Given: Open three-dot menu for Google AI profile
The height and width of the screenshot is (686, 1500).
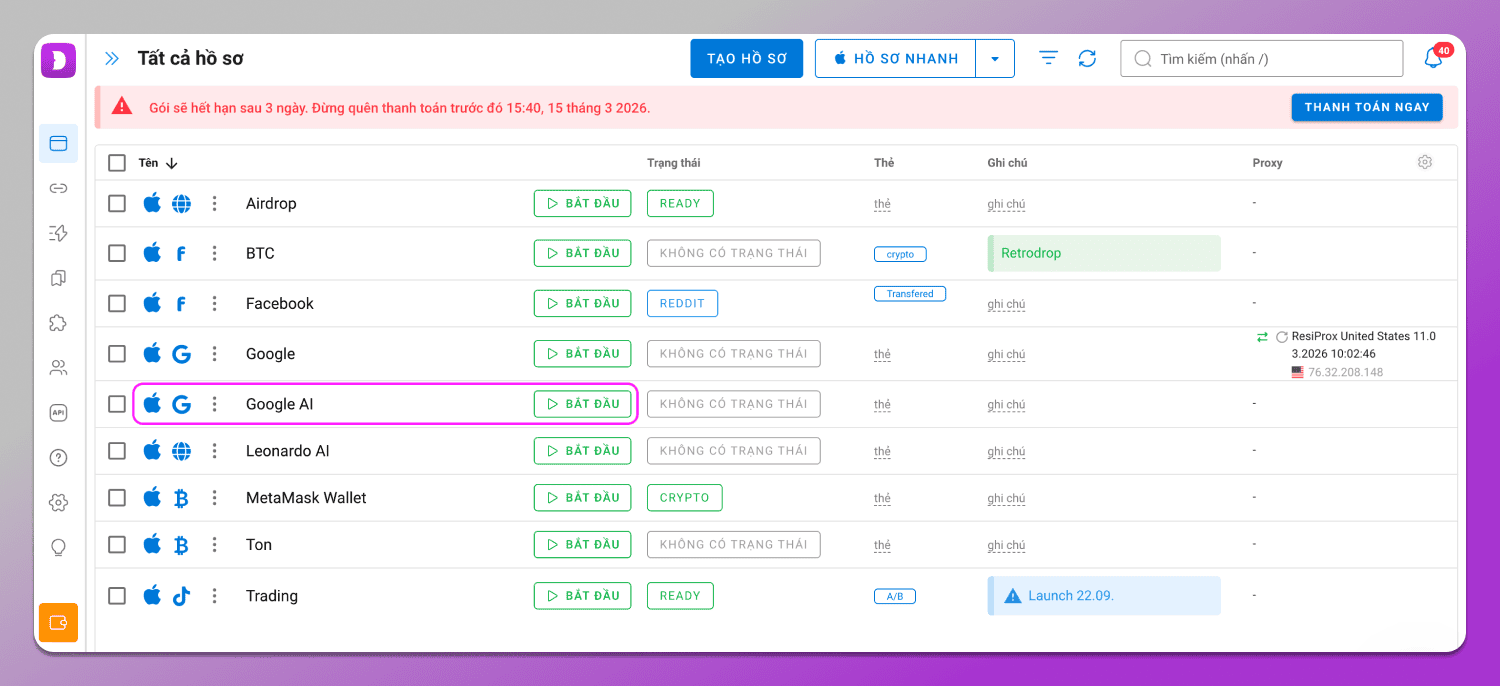Looking at the screenshot, I should [x=214, y=405].
